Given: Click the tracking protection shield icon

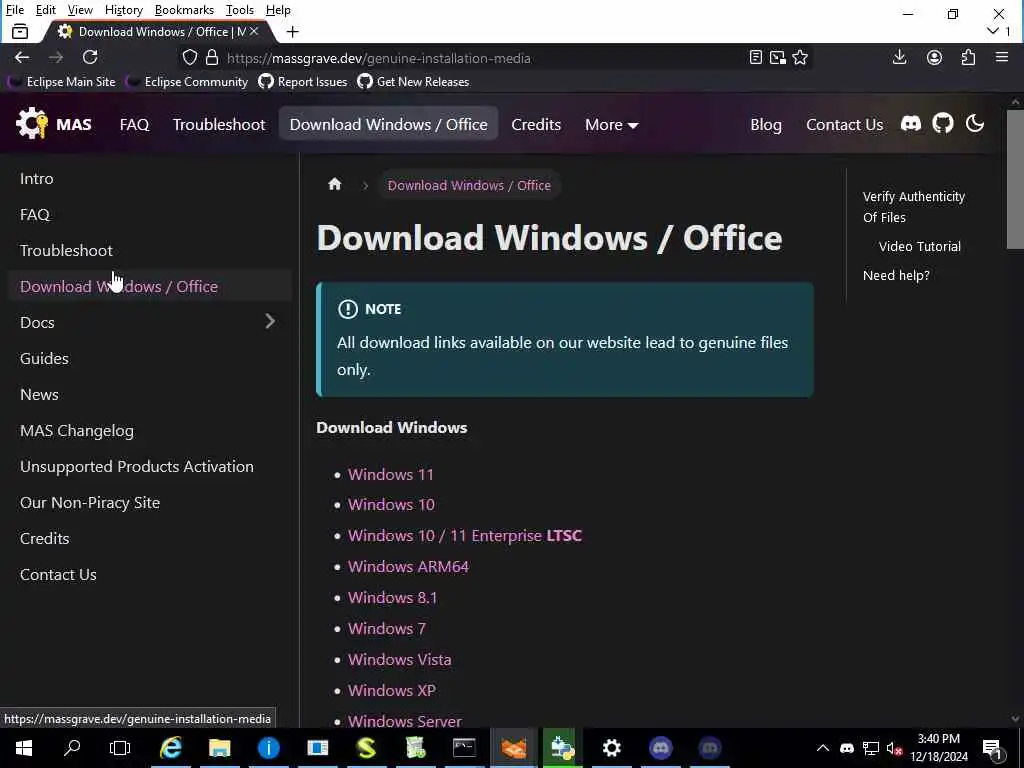Looking at the screenshot, I should (189, 57).
